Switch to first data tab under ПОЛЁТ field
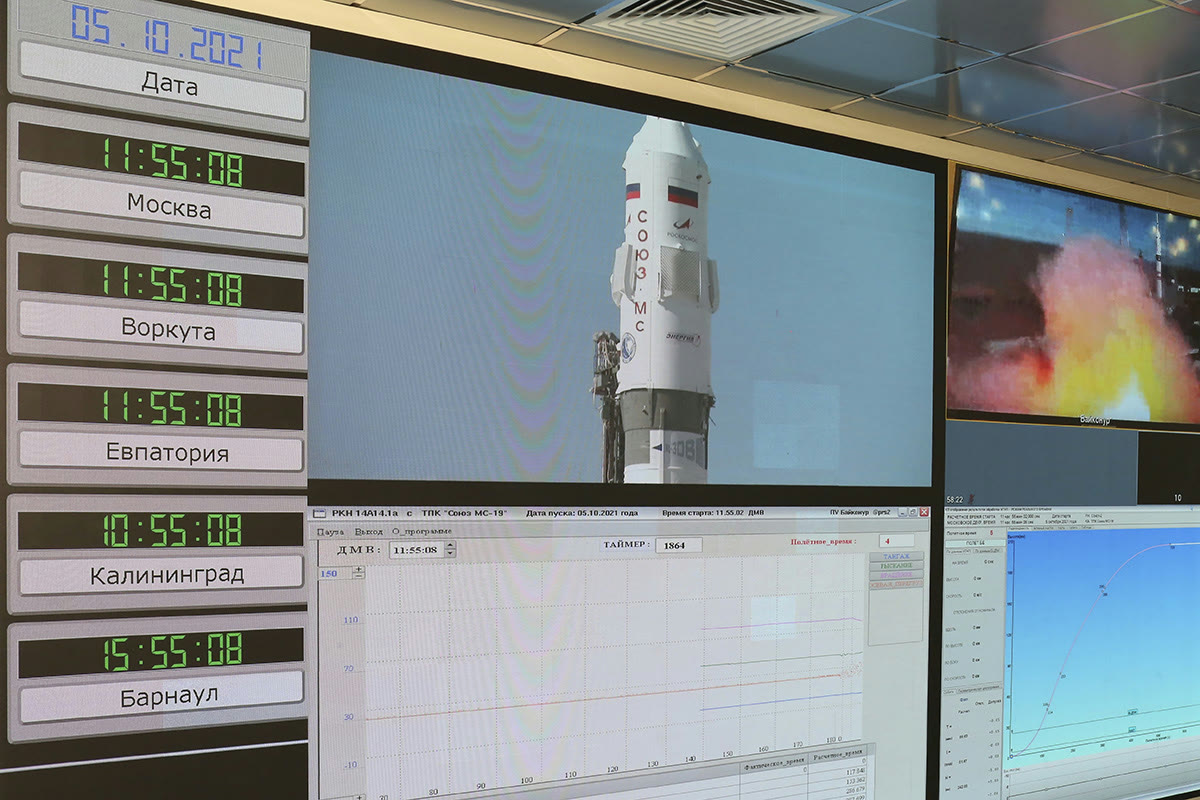 coord(958,552)
